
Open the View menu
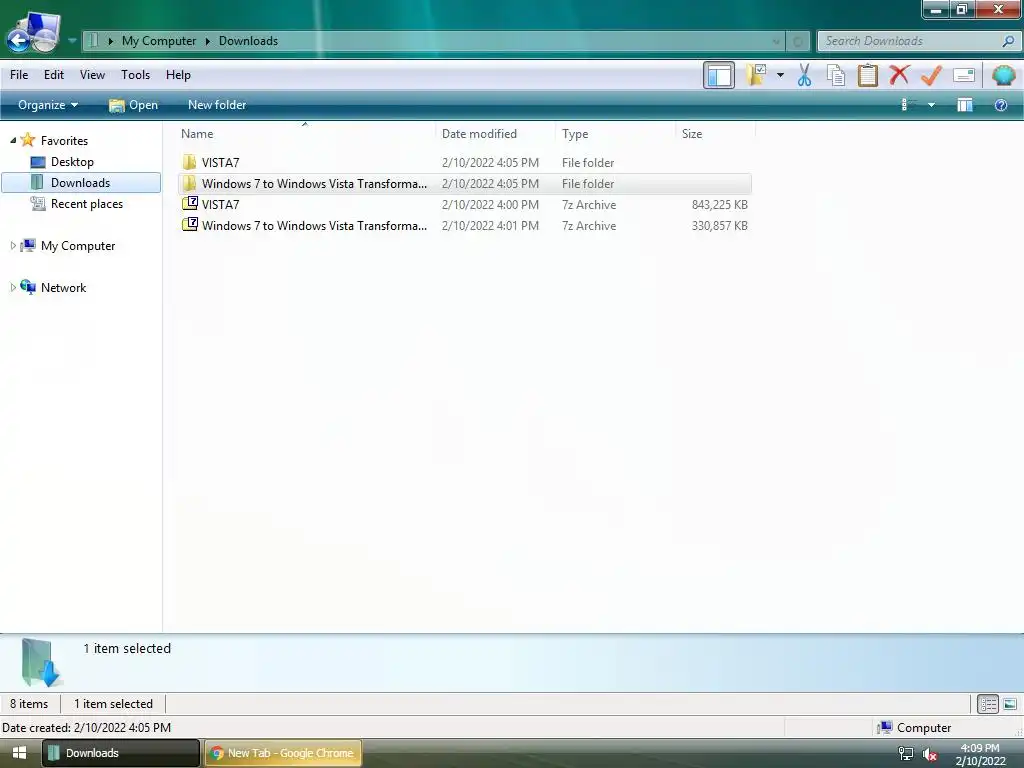(92, 74)
